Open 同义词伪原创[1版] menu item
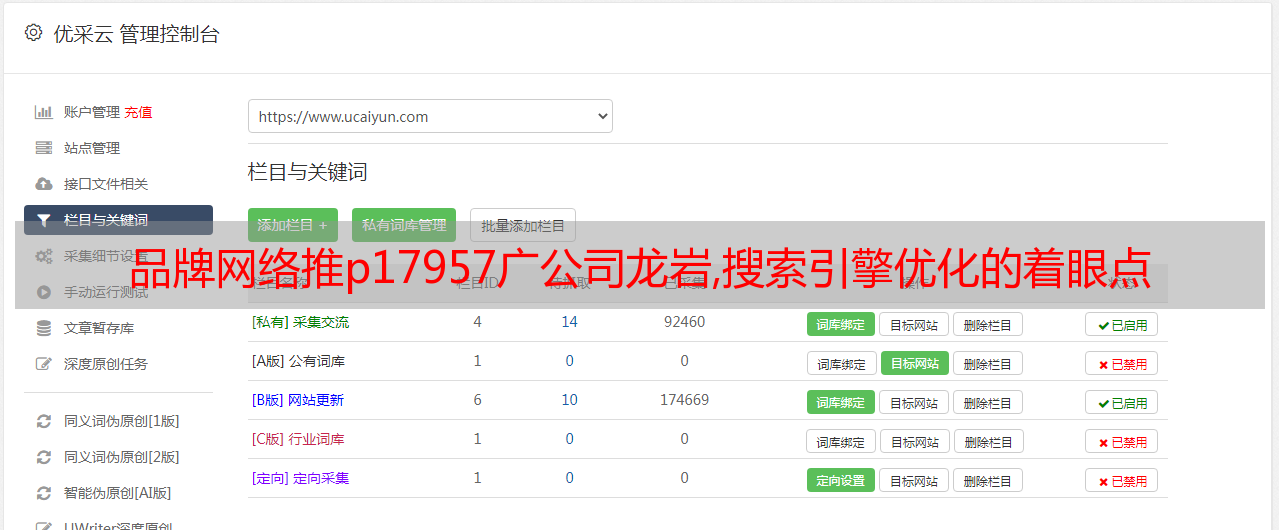This screenshot has width=1279, height=530. (122, 421)
